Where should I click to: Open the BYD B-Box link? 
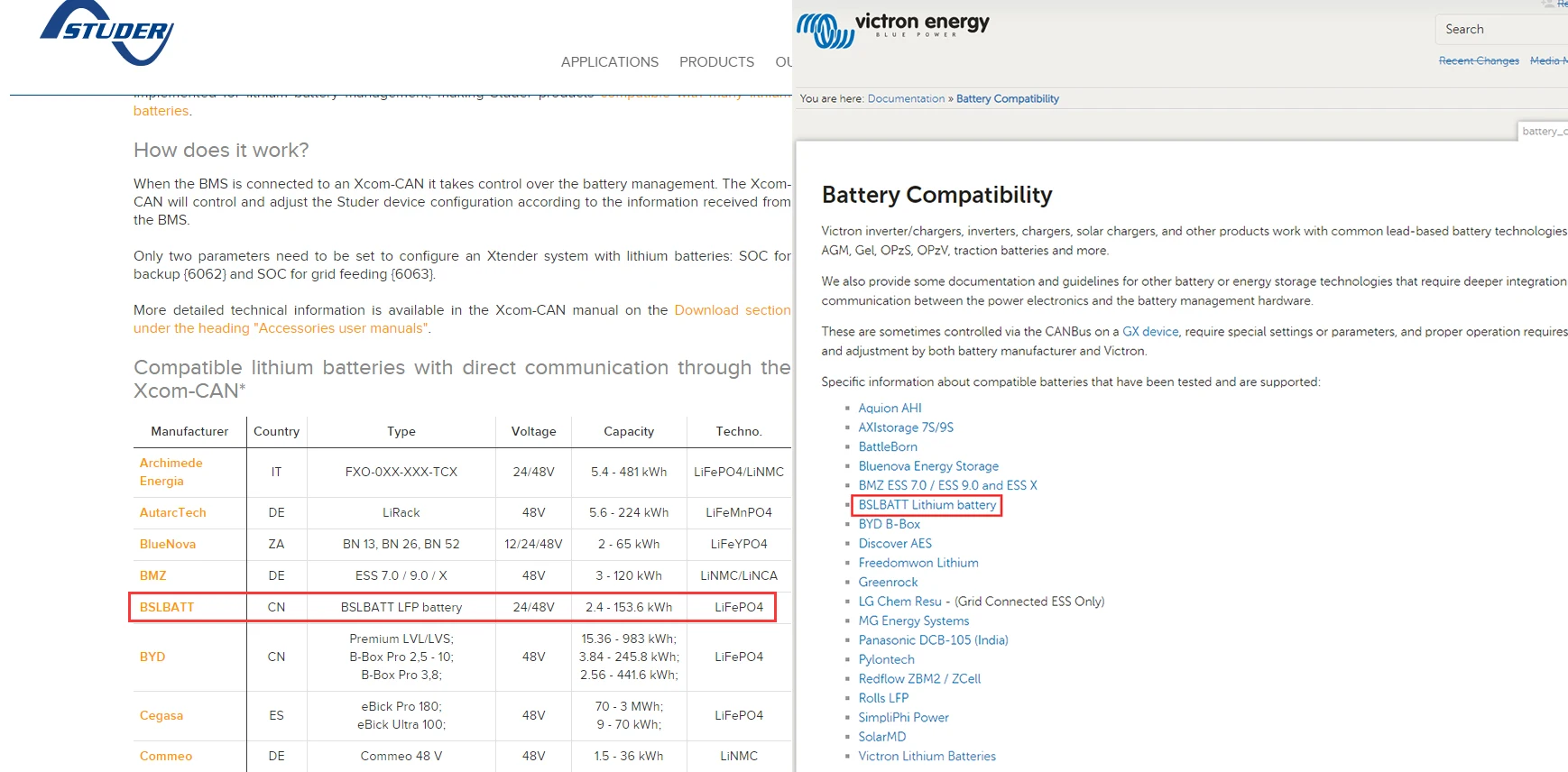(x=889, y=524)
